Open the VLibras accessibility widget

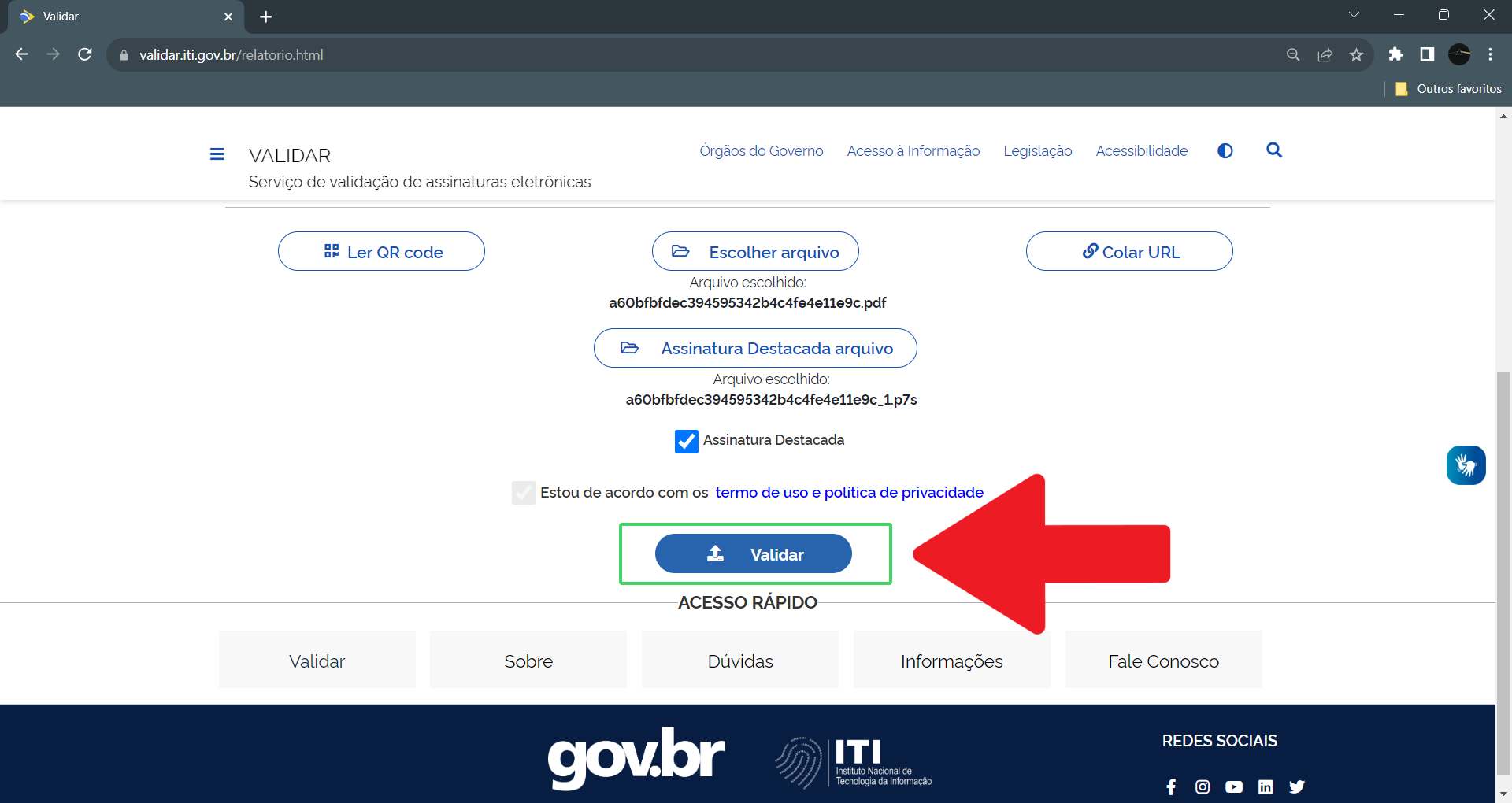(x=1466, y=465)
